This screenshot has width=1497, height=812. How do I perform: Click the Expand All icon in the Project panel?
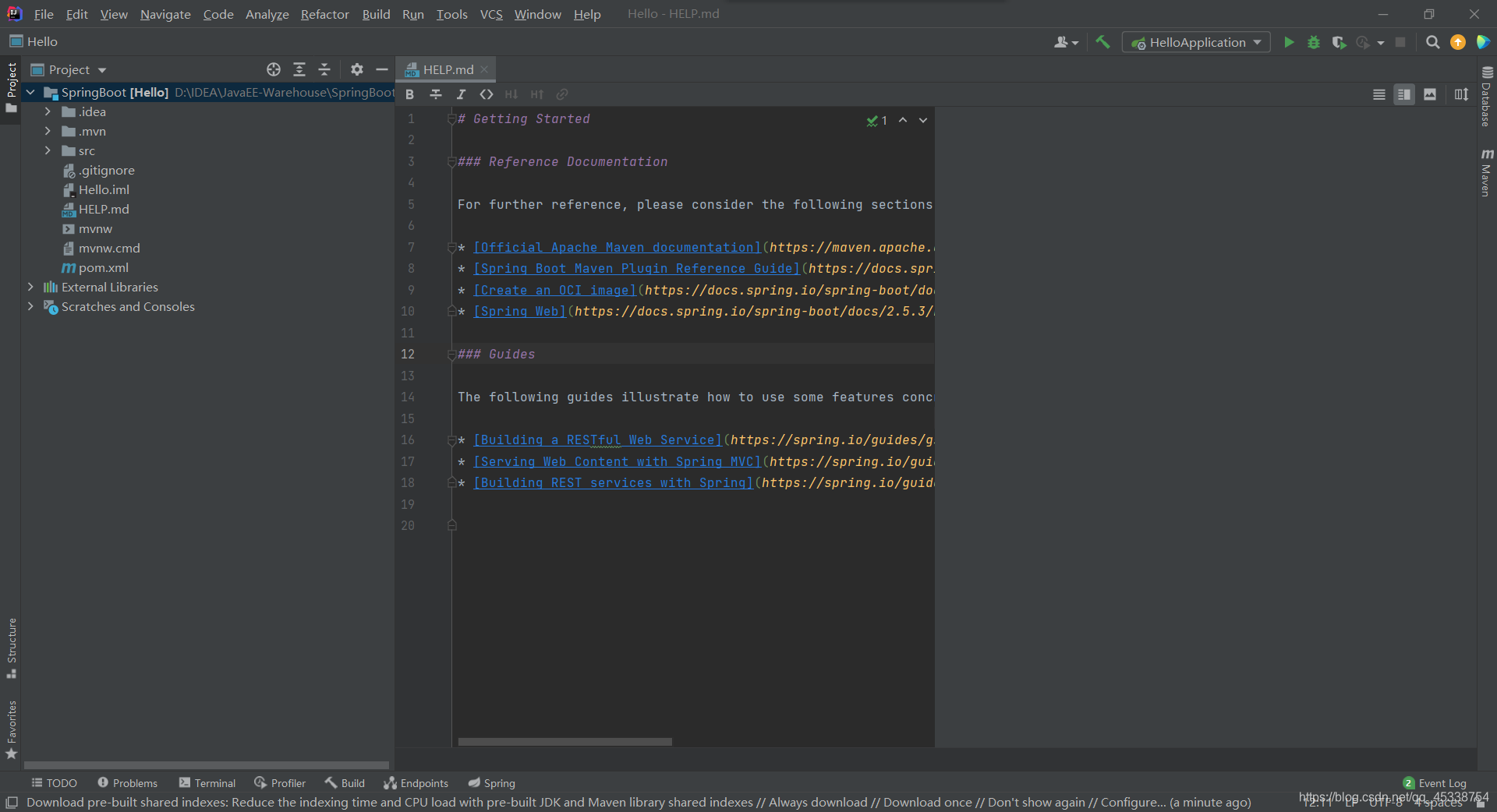[299, 69]
